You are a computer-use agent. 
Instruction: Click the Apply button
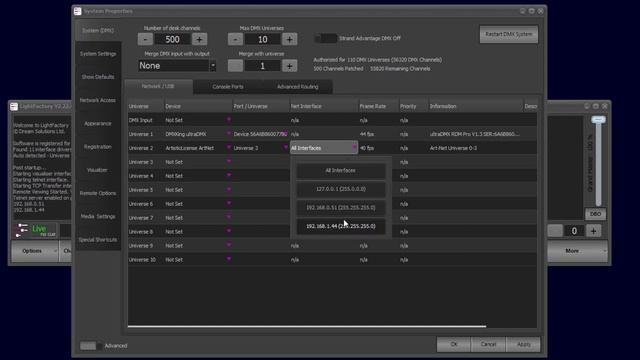pyautogui.click(x=524, y=344)
